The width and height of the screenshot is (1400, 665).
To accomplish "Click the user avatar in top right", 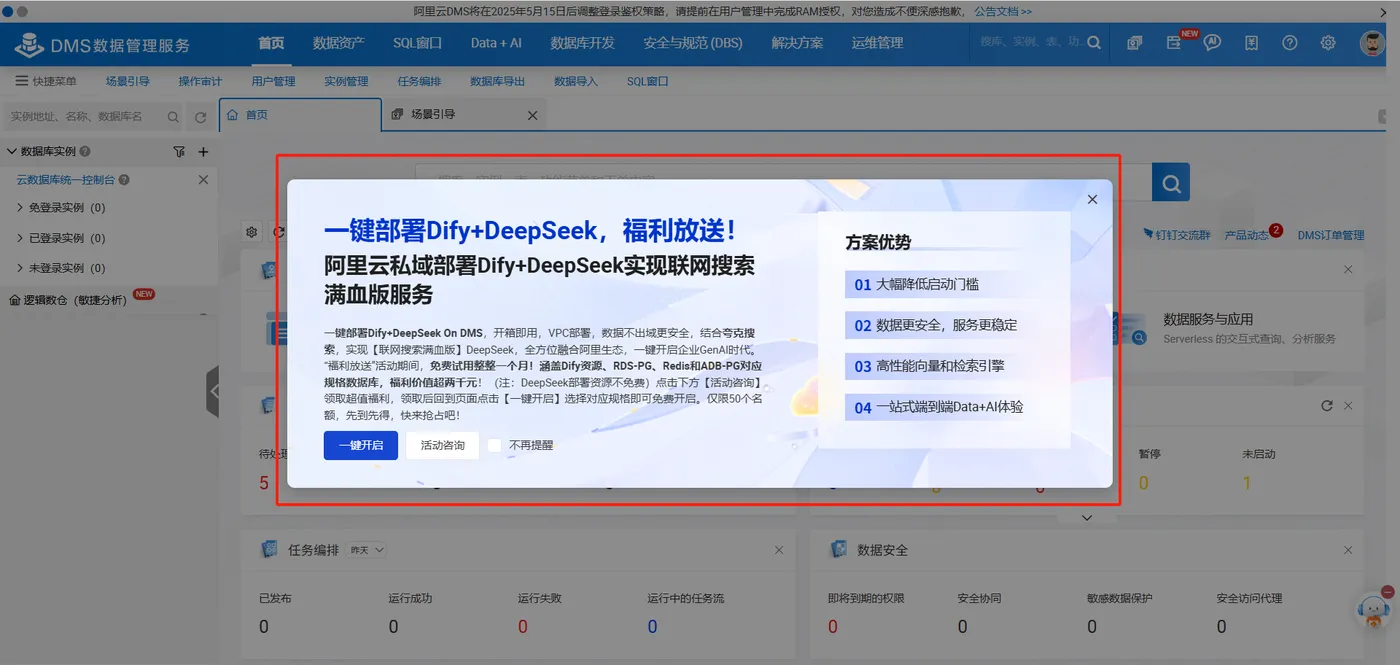I will click(1372, 43).
